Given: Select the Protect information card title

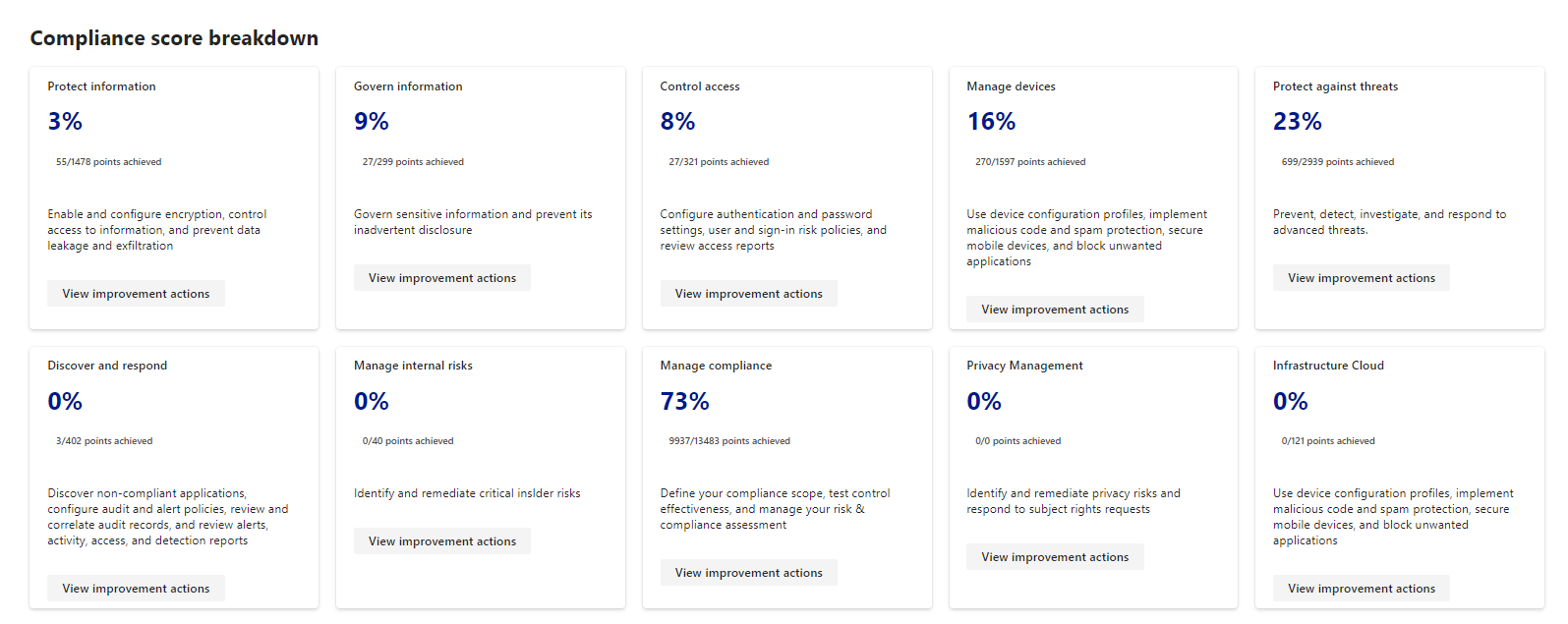Looking at the screenshot, I should coord(101,86).
